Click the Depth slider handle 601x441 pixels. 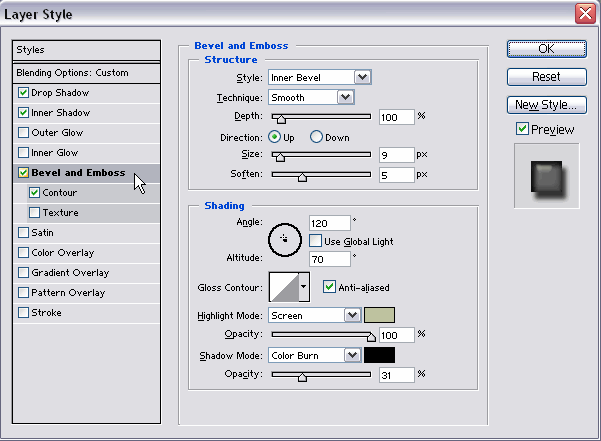[281, 119]
